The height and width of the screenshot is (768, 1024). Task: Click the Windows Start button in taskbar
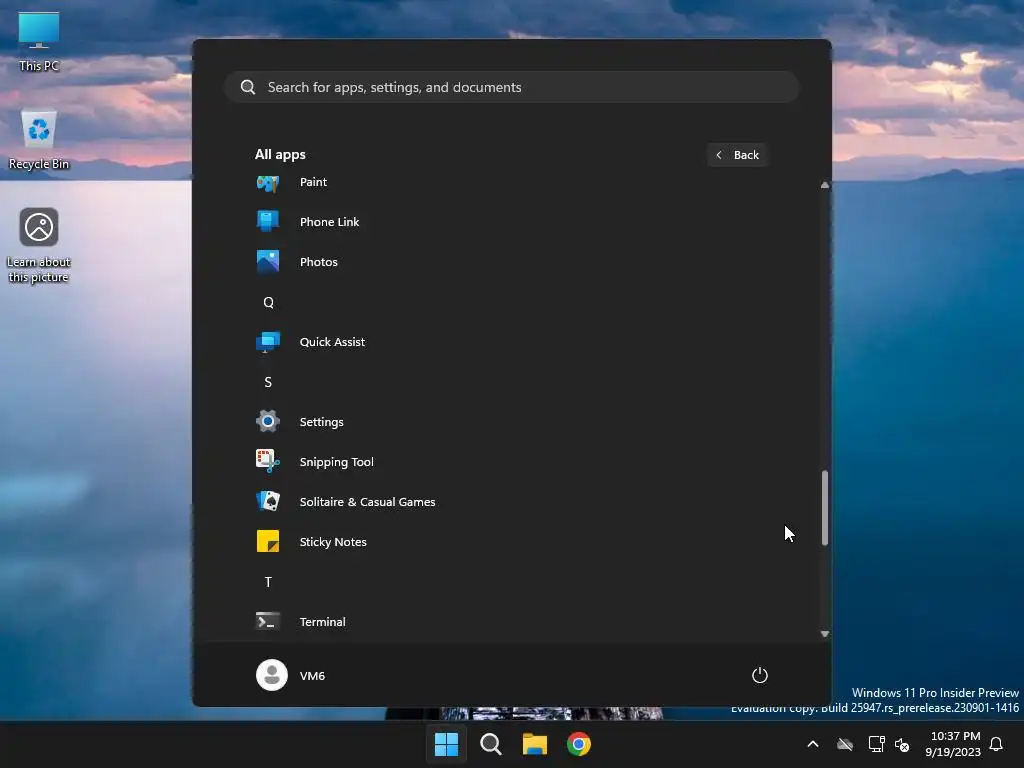447,744
